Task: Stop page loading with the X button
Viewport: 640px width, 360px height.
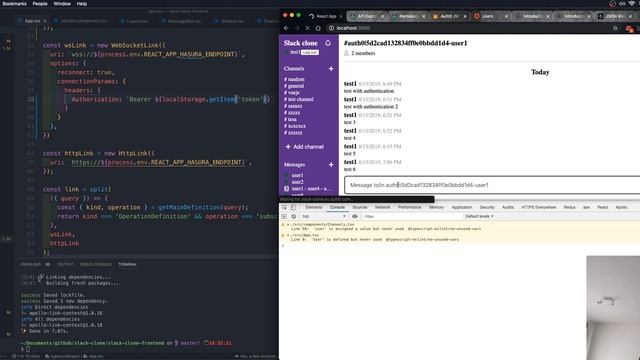Action: tap(307, 28)
